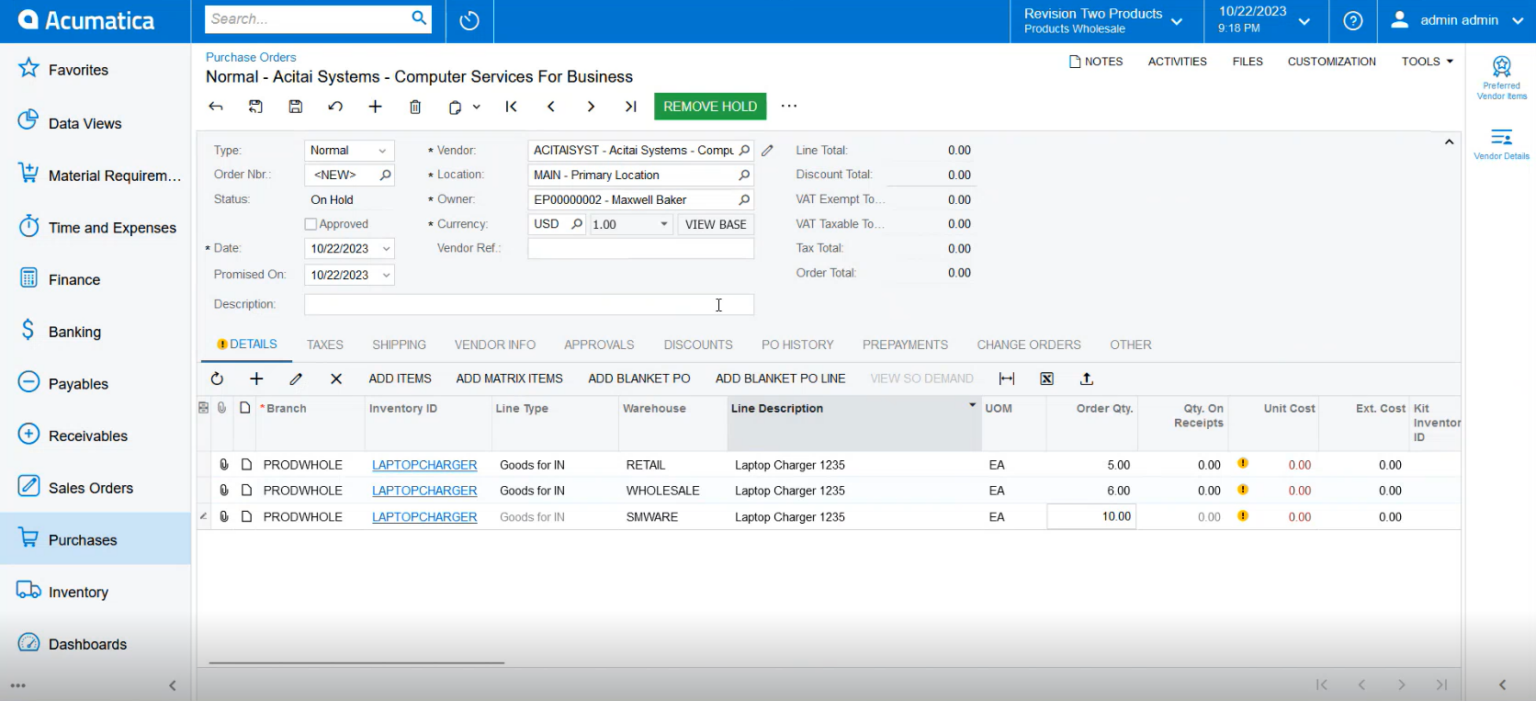Click the Save document icon
Image resolution: width=1536 pixels, height=701 pixels.
(295, 106)
